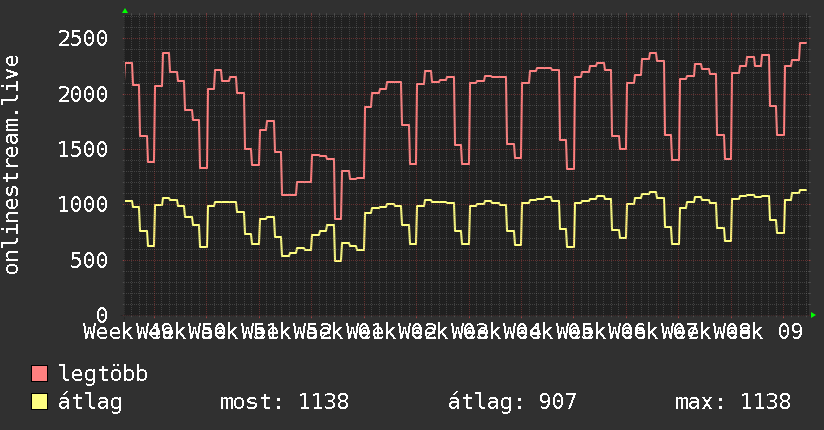Click the onlinestream.live vertical axis title

(x=11, y=165)
